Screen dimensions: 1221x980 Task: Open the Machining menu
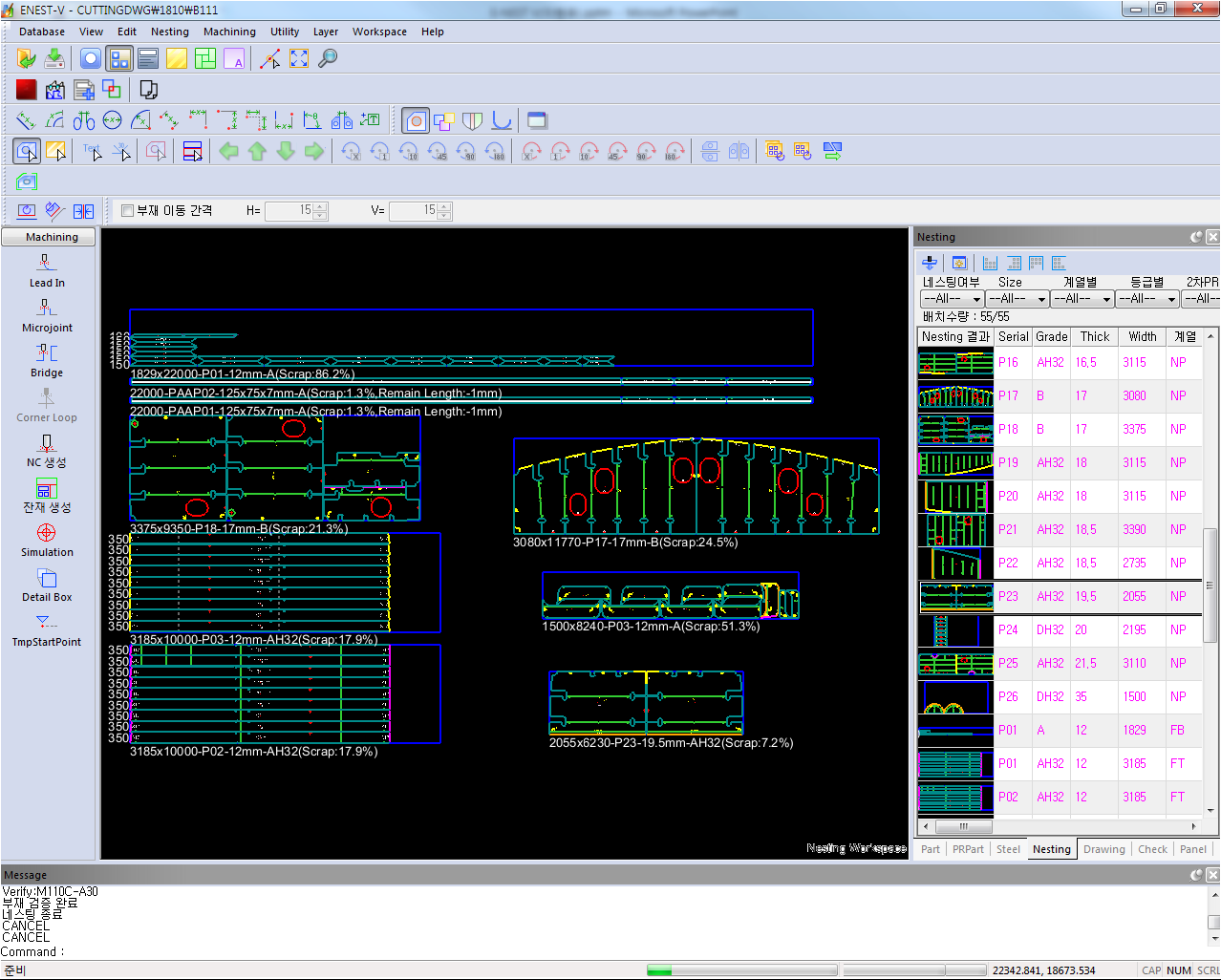click(x=229, y=32)
